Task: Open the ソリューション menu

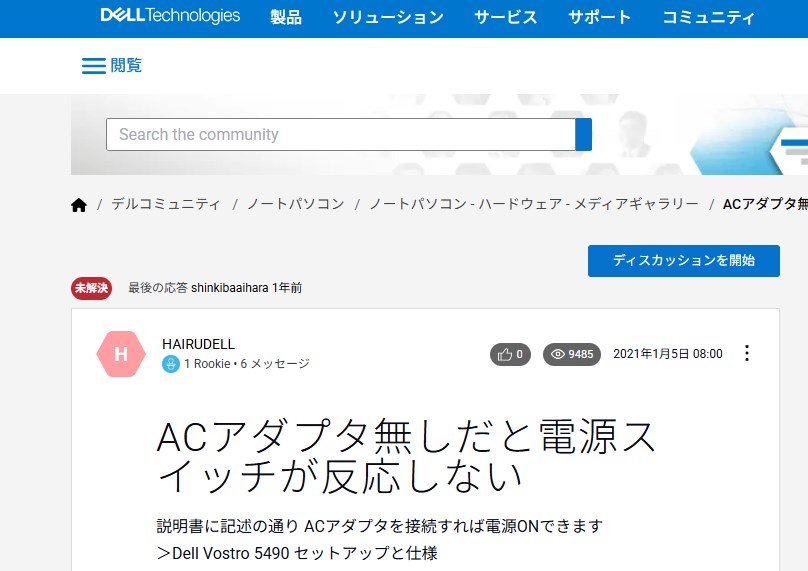Action: click(388, 17)
